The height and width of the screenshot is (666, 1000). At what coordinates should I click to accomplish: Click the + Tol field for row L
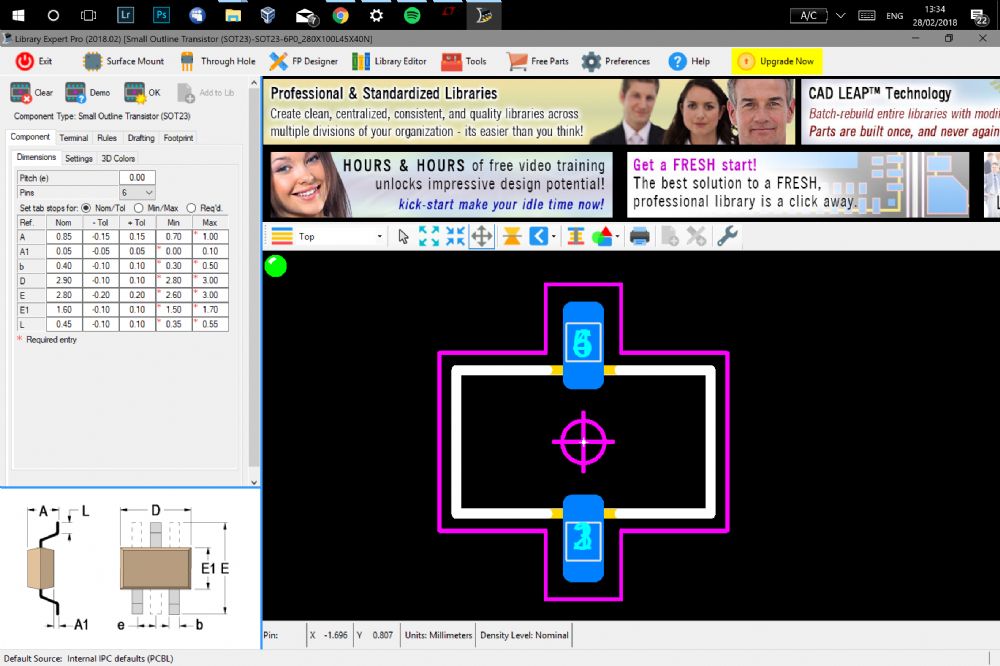click(137, 324)
